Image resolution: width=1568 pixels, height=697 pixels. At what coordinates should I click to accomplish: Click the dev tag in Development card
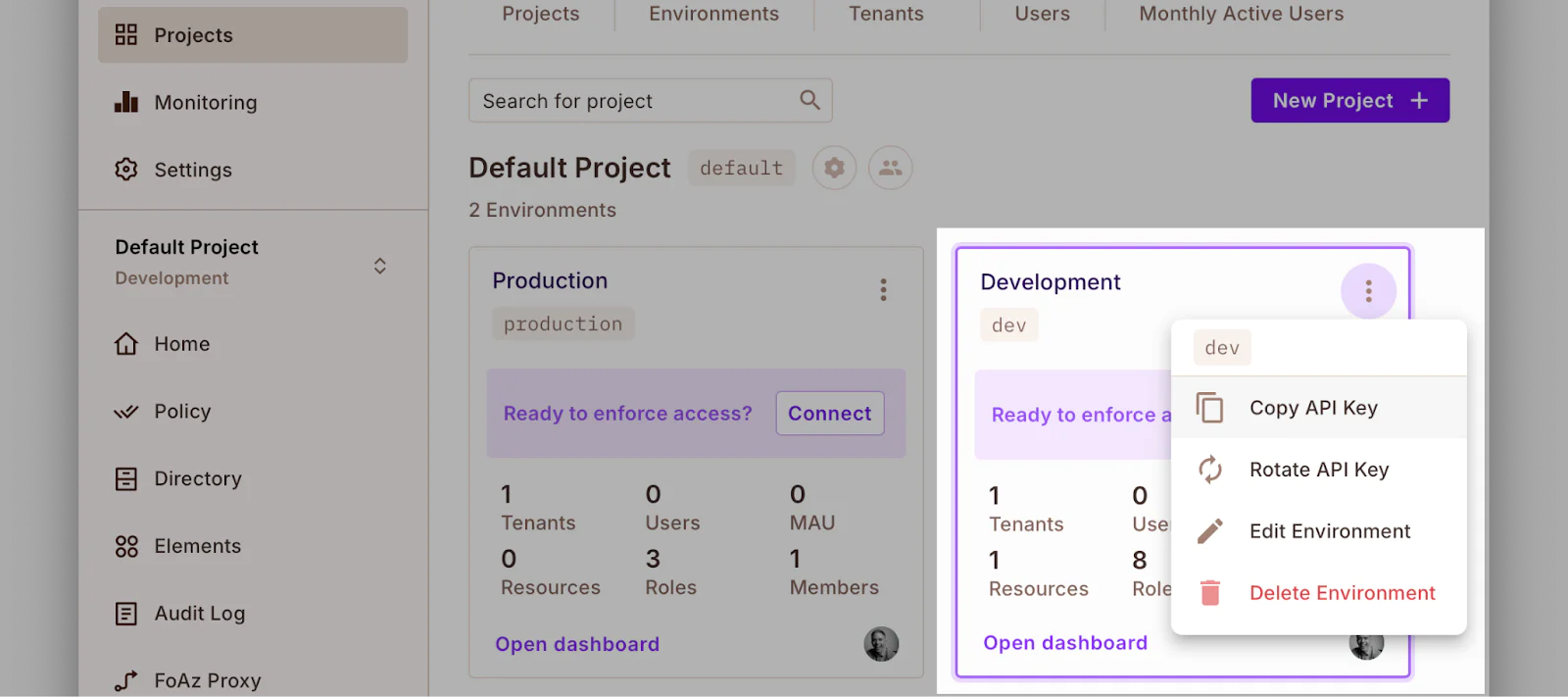[x=1009, y=325]
